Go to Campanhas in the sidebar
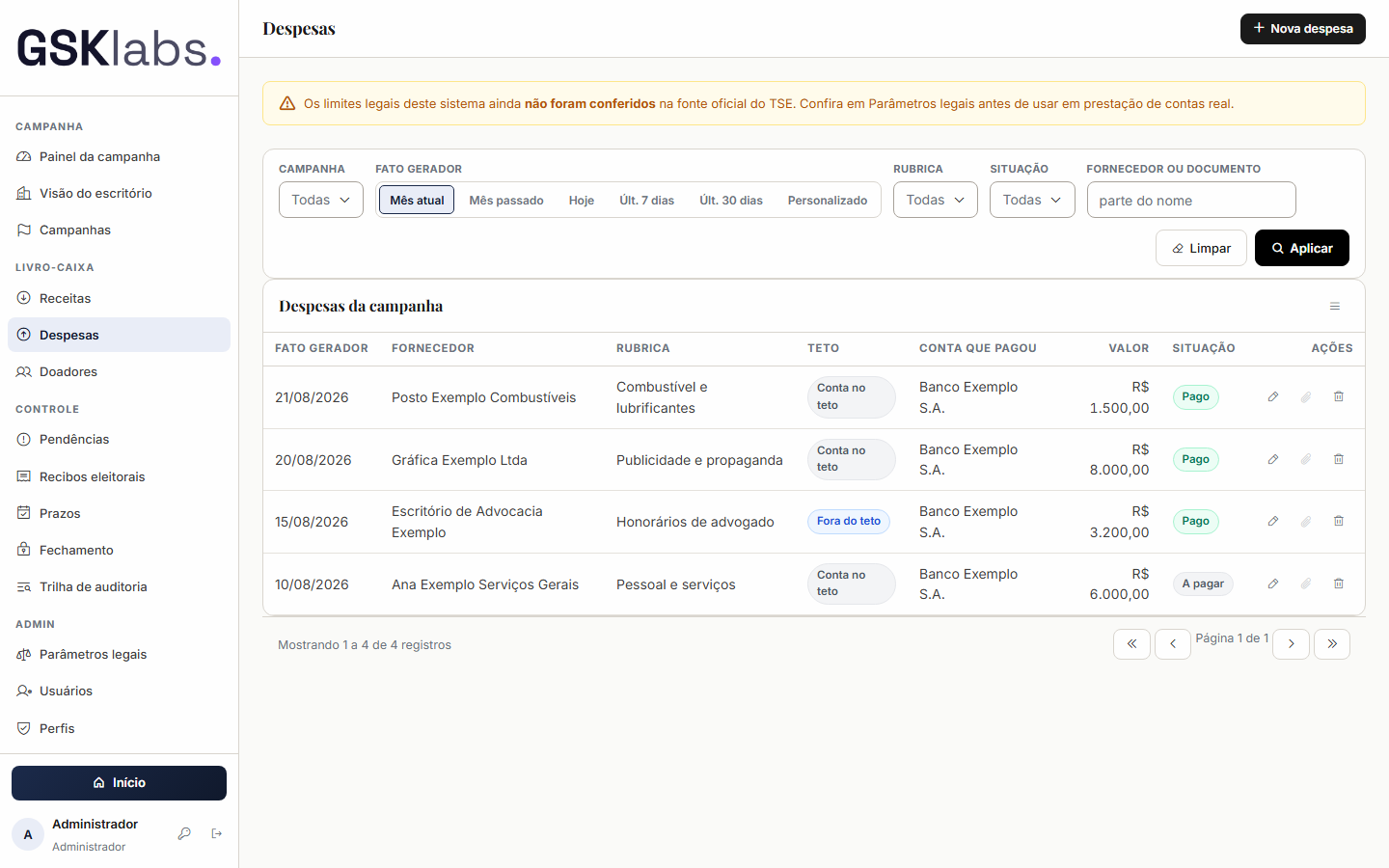 (119, 230)
